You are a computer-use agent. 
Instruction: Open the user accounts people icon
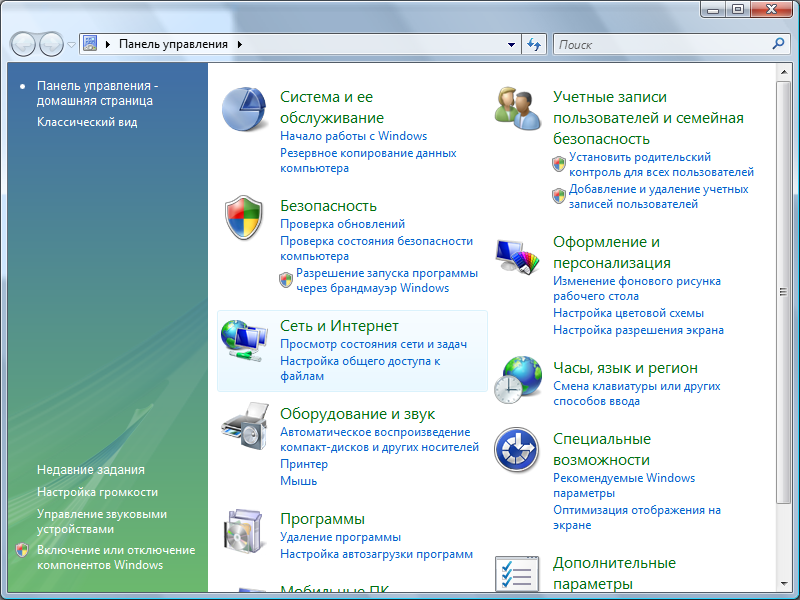[x=518, y=108]
